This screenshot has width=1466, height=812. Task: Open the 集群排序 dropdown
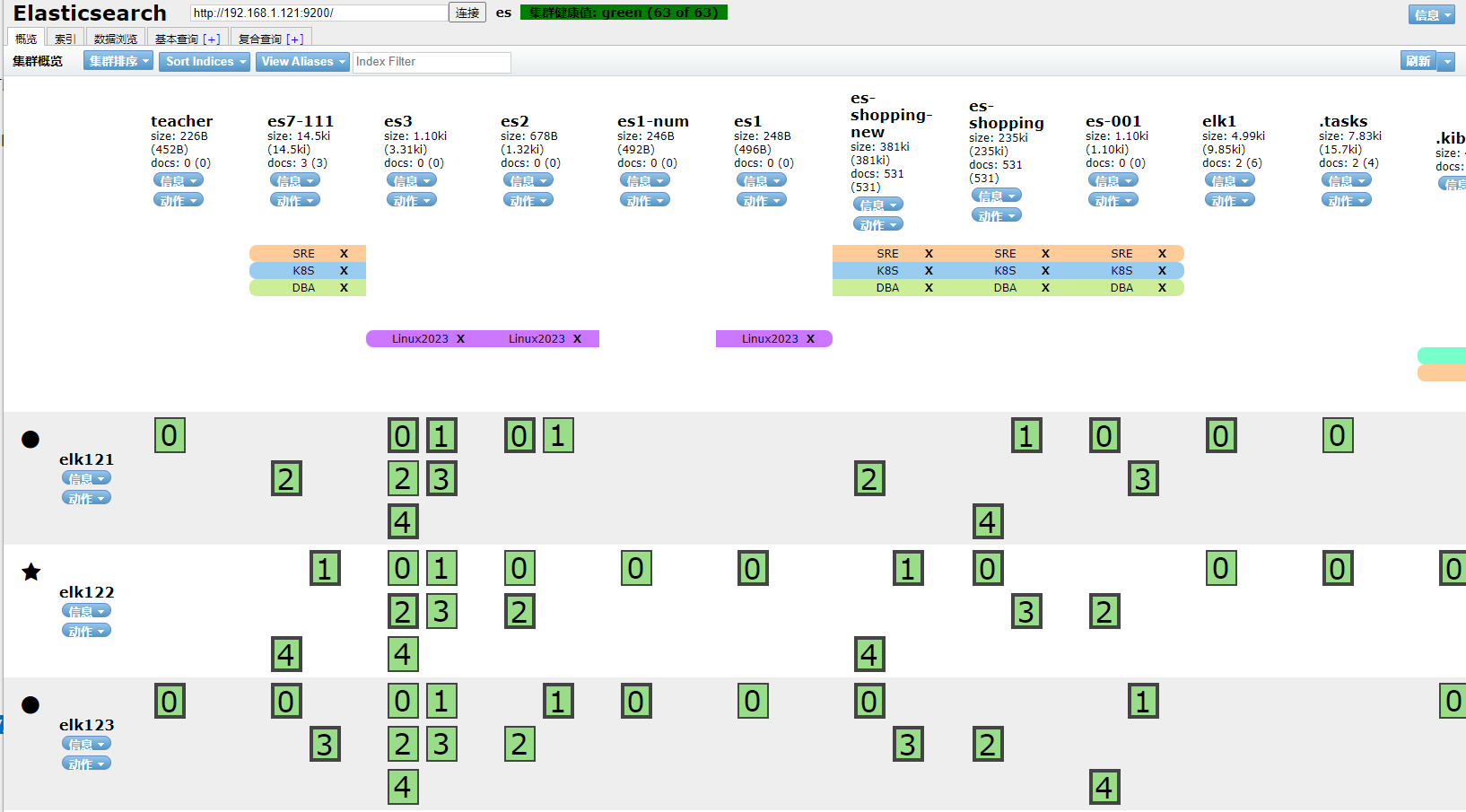(118, 61)
